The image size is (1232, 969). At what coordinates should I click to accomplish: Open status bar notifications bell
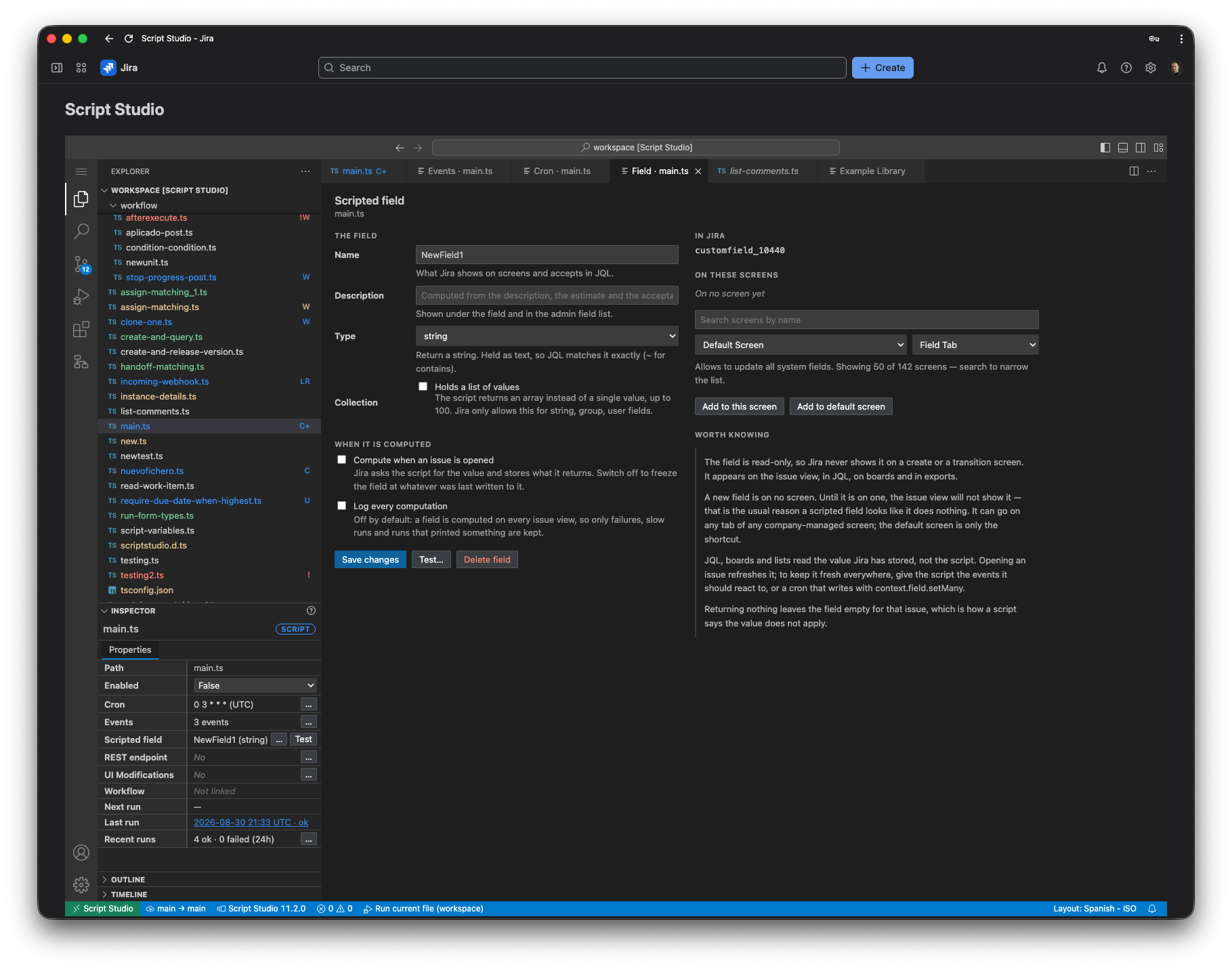[1152, 909]
